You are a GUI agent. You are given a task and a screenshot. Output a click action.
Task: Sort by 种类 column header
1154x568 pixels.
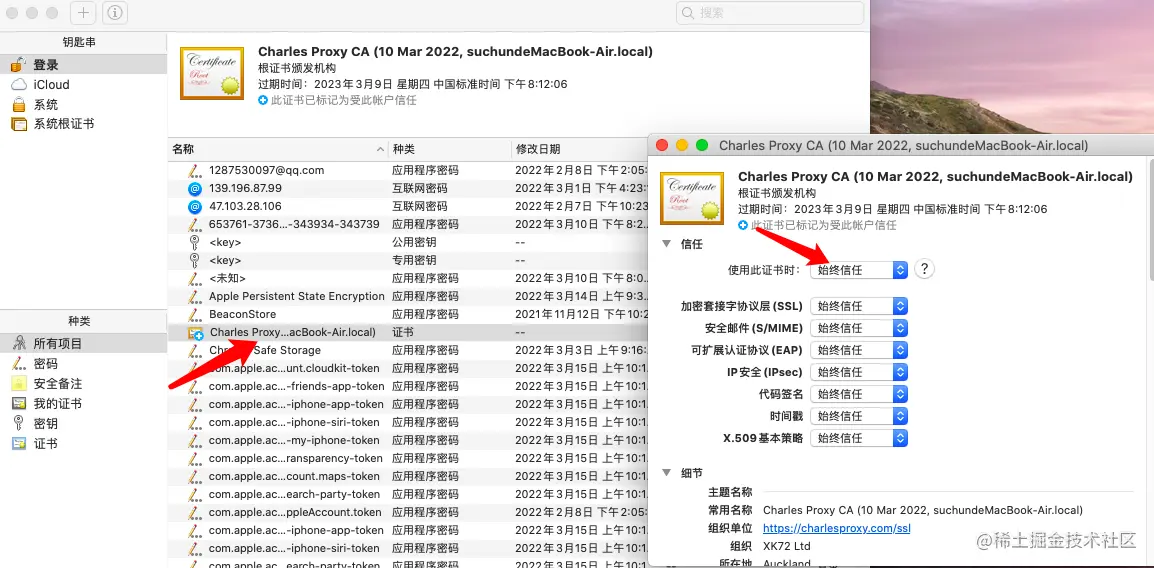point(449,149)
